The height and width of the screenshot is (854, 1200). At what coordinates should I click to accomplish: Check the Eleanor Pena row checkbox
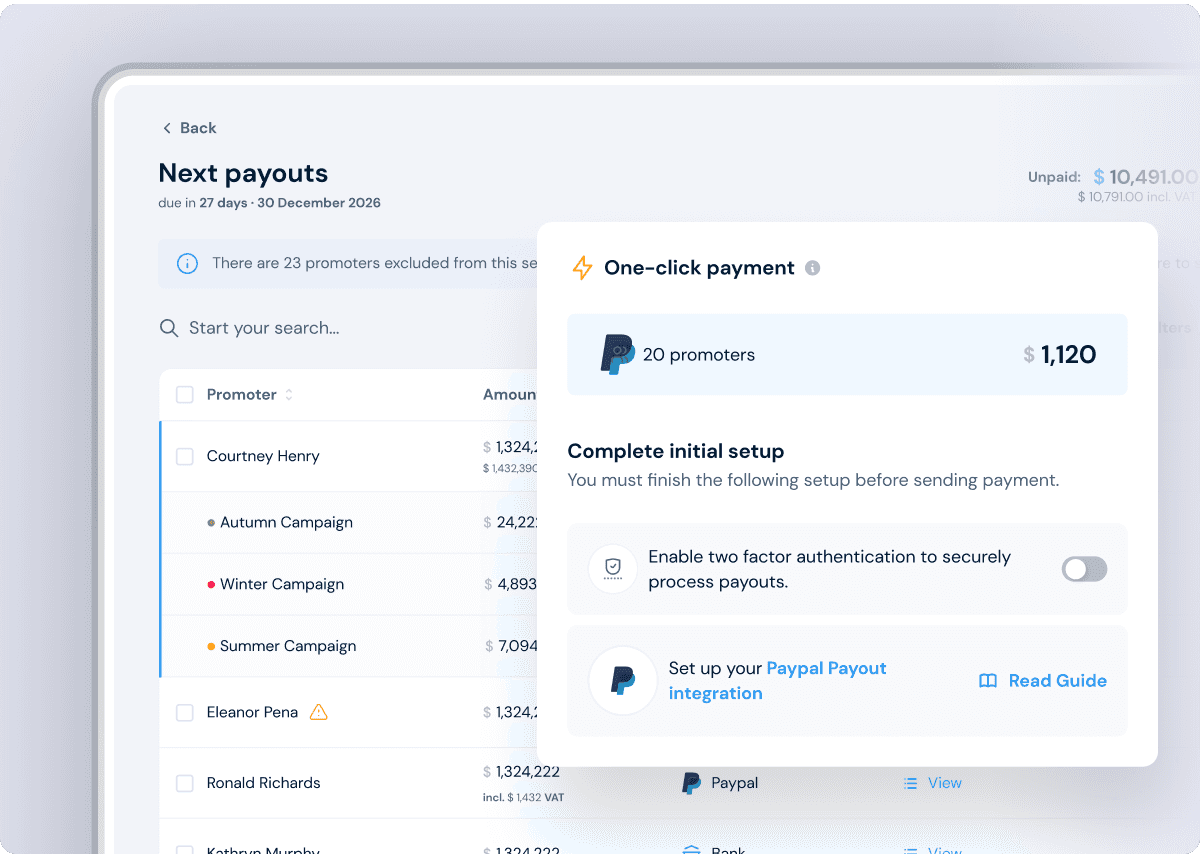pos(185,713)
